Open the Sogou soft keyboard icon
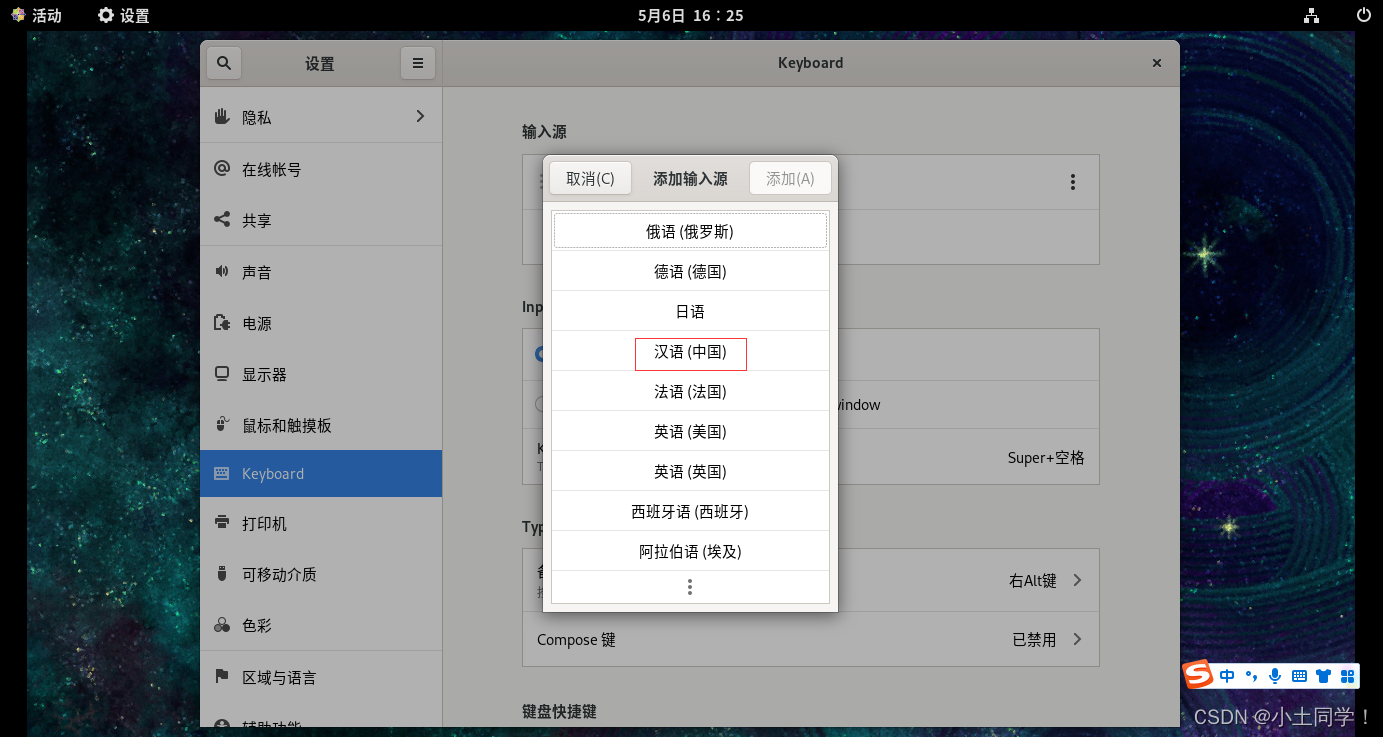 (1299, 676)
